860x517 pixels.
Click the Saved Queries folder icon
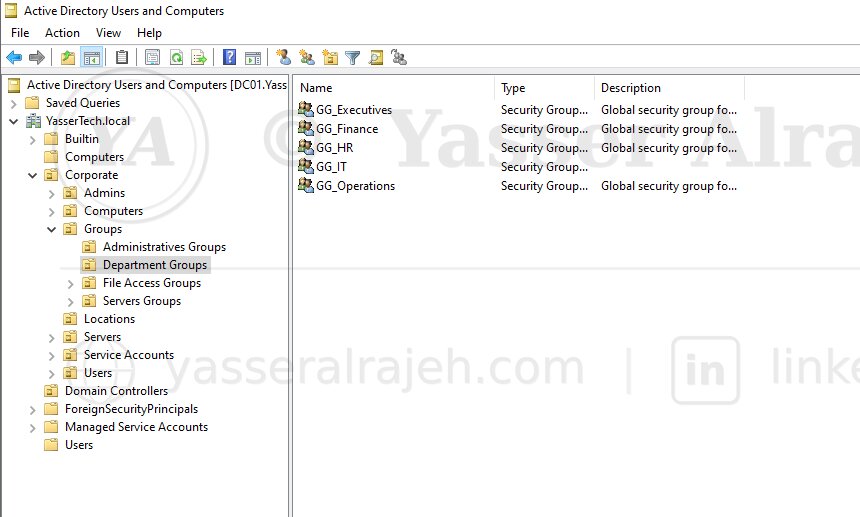(33, 103)
